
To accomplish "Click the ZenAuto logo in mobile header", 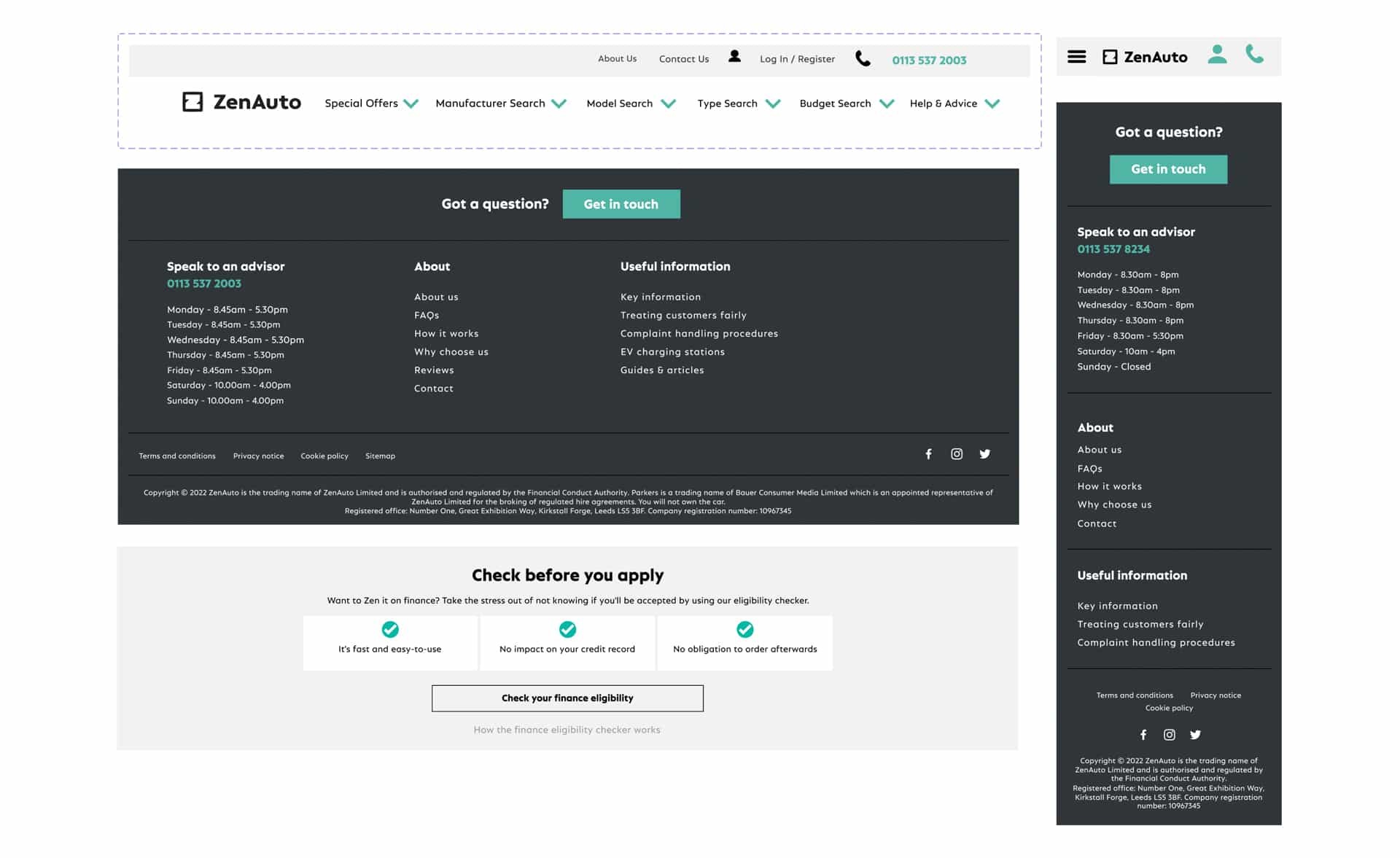I will (x=1145, y=57).
